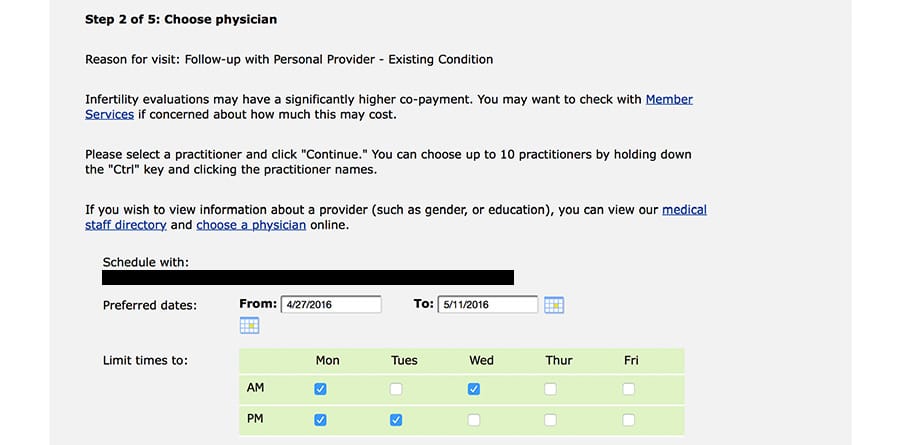Click the To date input field
This screenshot has height=445, width=900.
tap(487, 304)
